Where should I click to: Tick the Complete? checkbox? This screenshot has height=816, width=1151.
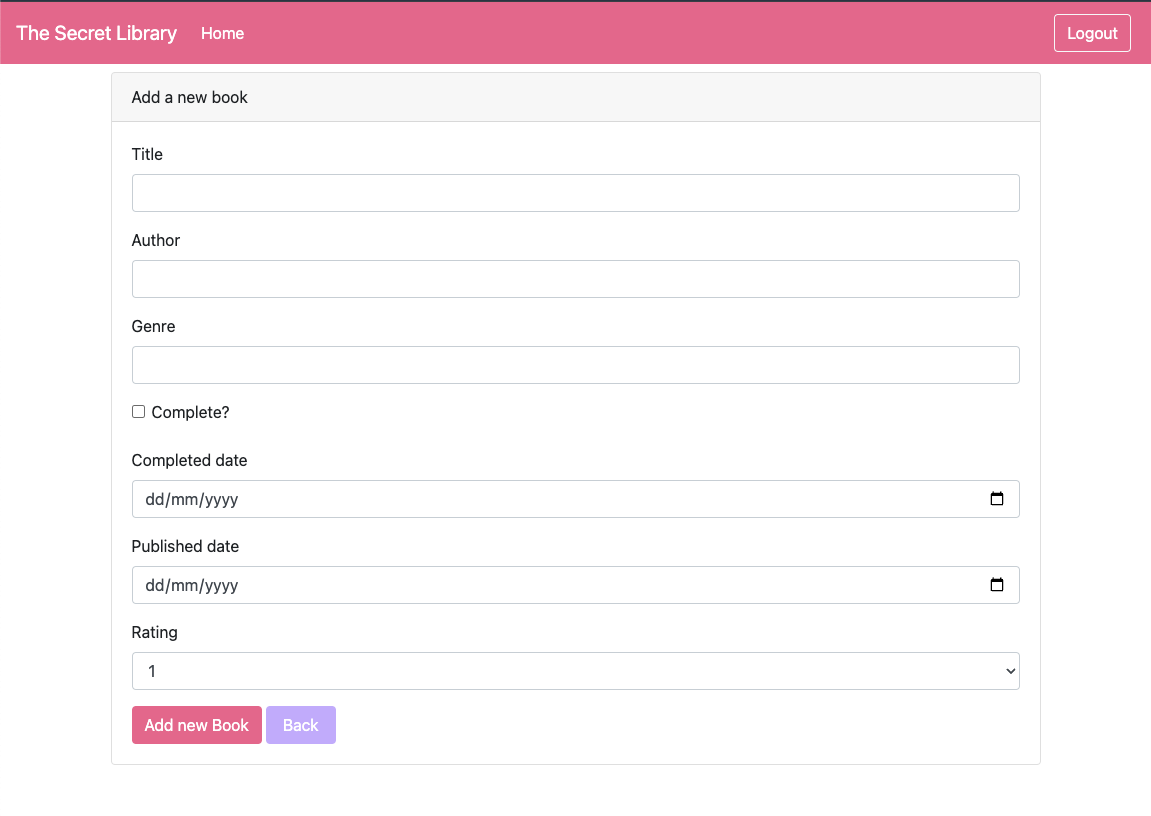click(x=139, y=412)
